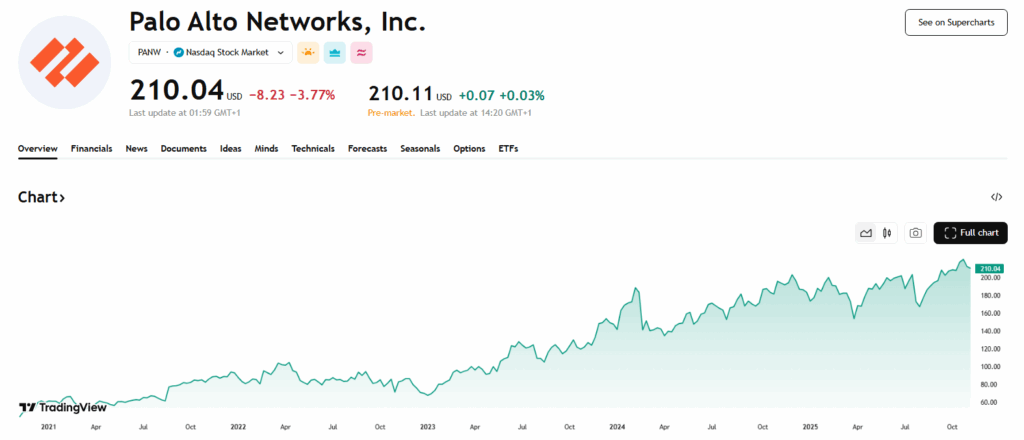Viewport: 1024px width, 440px height.
Task: Click the Nasdaq exchange icon
Action: coord(179,52)
